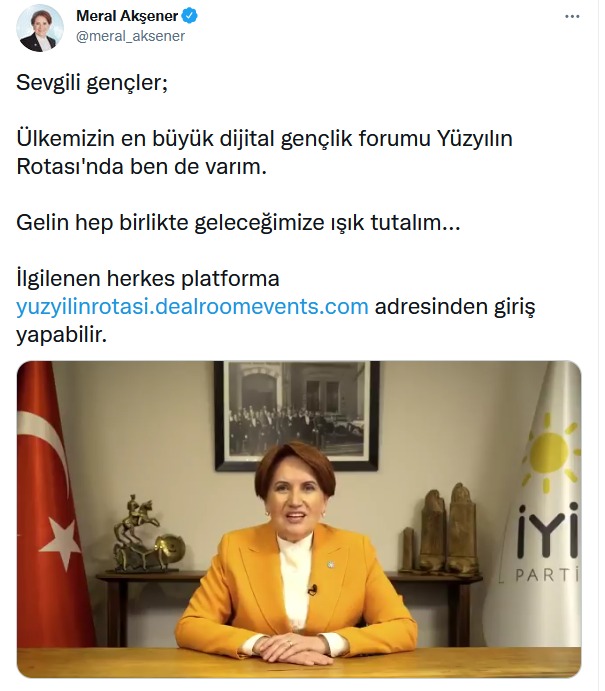Click the "Ülkemizin en büyük dijital" sentence
Viewport: 605px width, 691px height.
pos(264,152)
